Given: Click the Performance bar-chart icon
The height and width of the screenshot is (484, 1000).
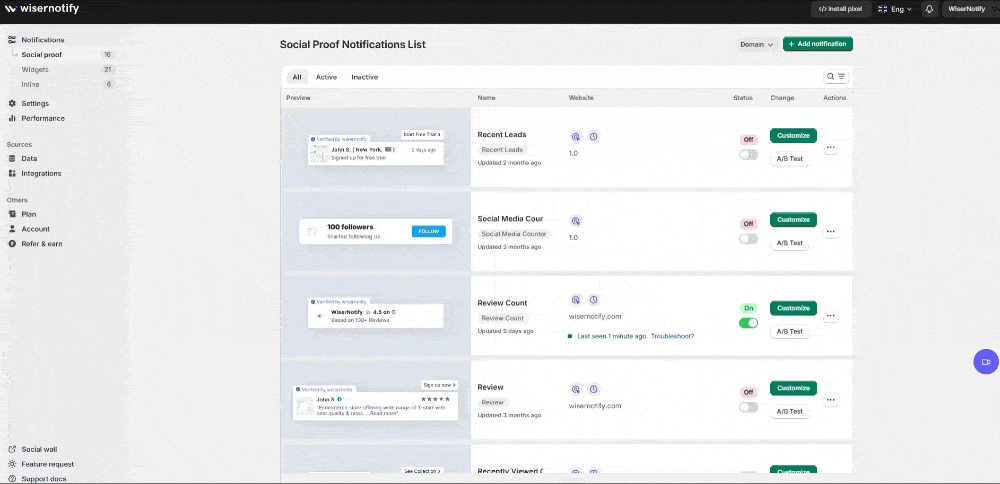Looking at the screenshot, I should tap(11, 118).
